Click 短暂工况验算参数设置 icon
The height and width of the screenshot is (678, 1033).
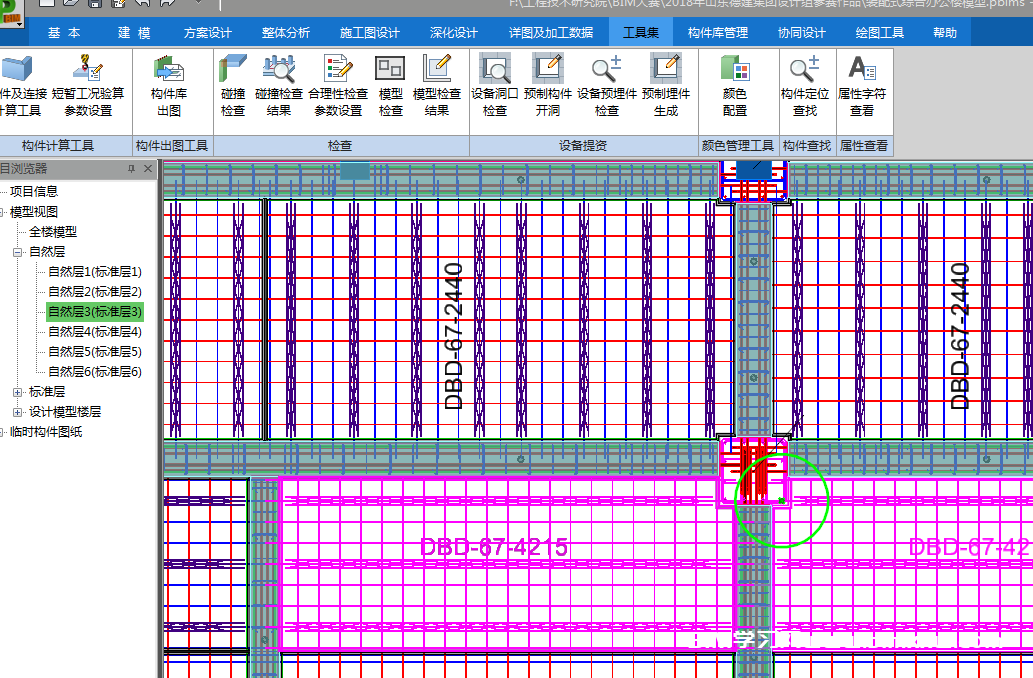[x=88, y=85]
